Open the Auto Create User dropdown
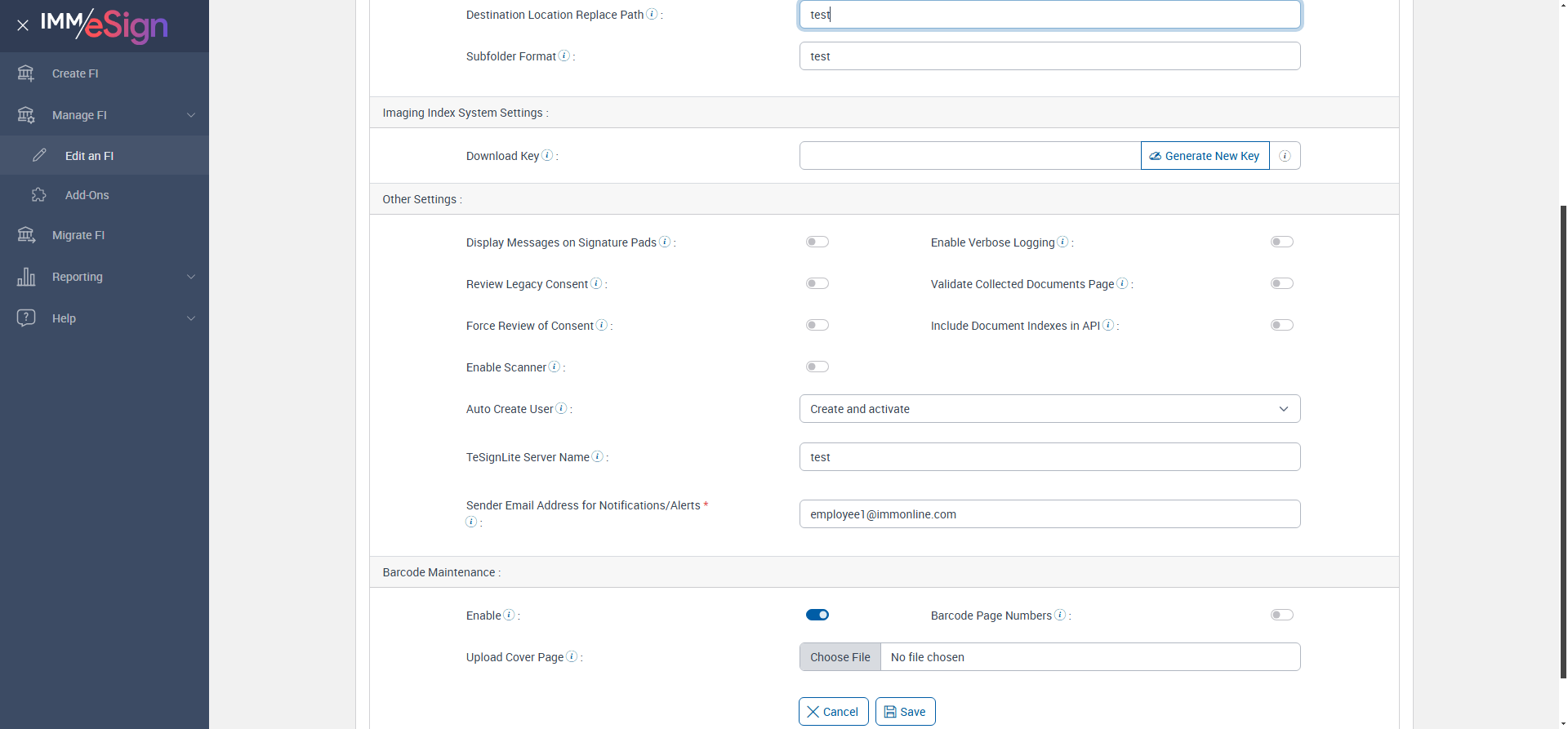 1049,409
